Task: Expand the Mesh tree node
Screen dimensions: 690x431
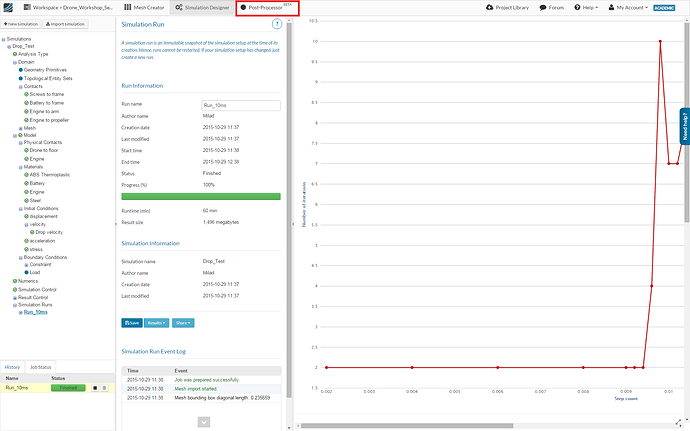Action: tap(21, 129)
